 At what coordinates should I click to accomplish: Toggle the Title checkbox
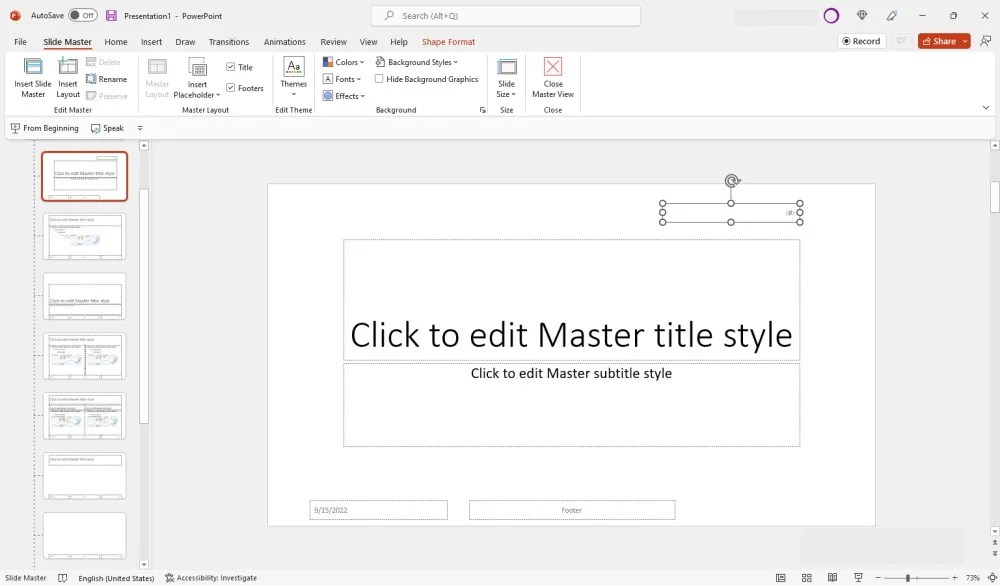(x=231, y=66)
